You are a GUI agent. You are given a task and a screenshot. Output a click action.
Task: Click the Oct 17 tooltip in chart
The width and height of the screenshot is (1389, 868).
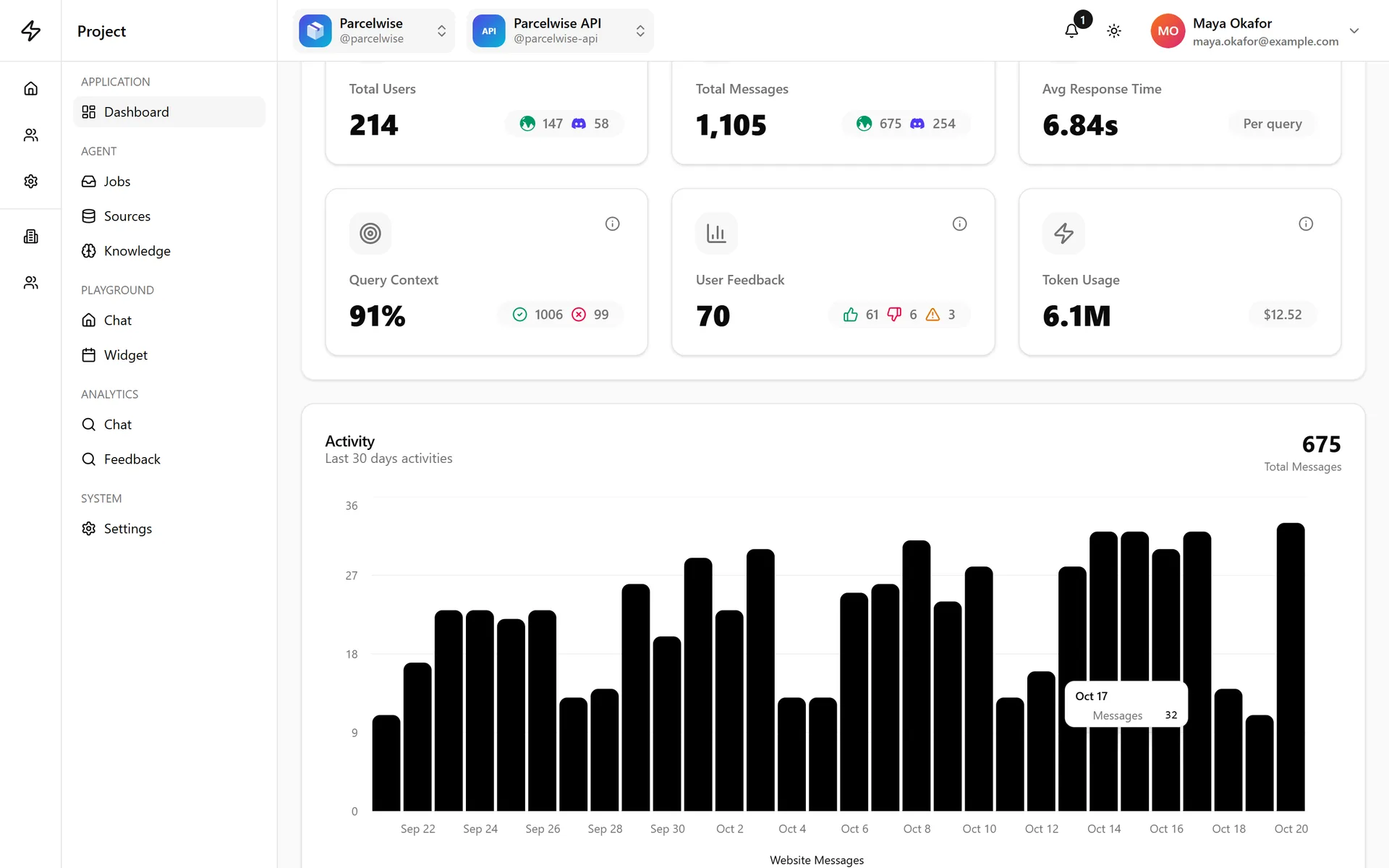[x=1126, y=705]
